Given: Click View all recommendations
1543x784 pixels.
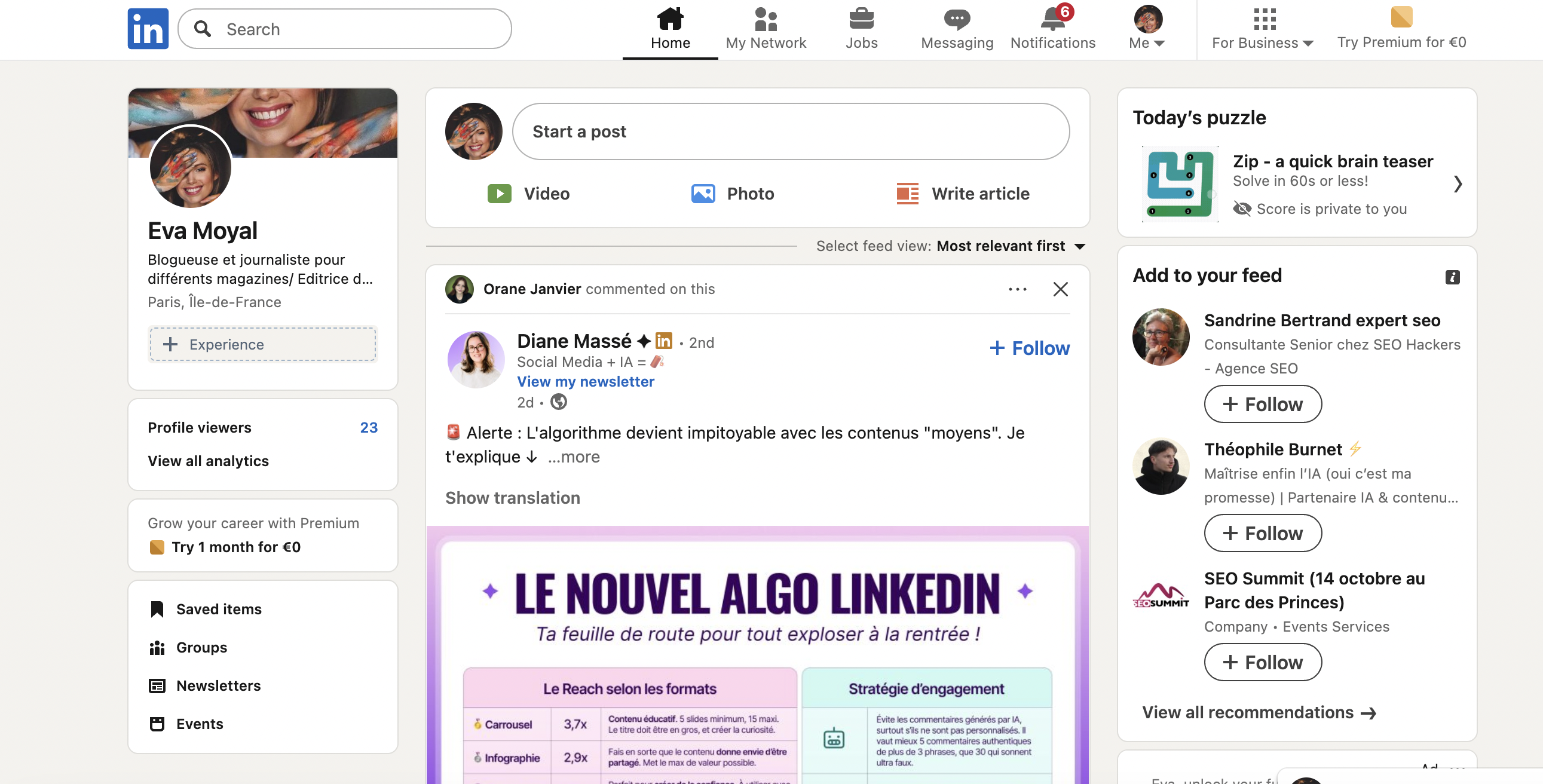Looking at the screenshot, I should coord(1259,713).
